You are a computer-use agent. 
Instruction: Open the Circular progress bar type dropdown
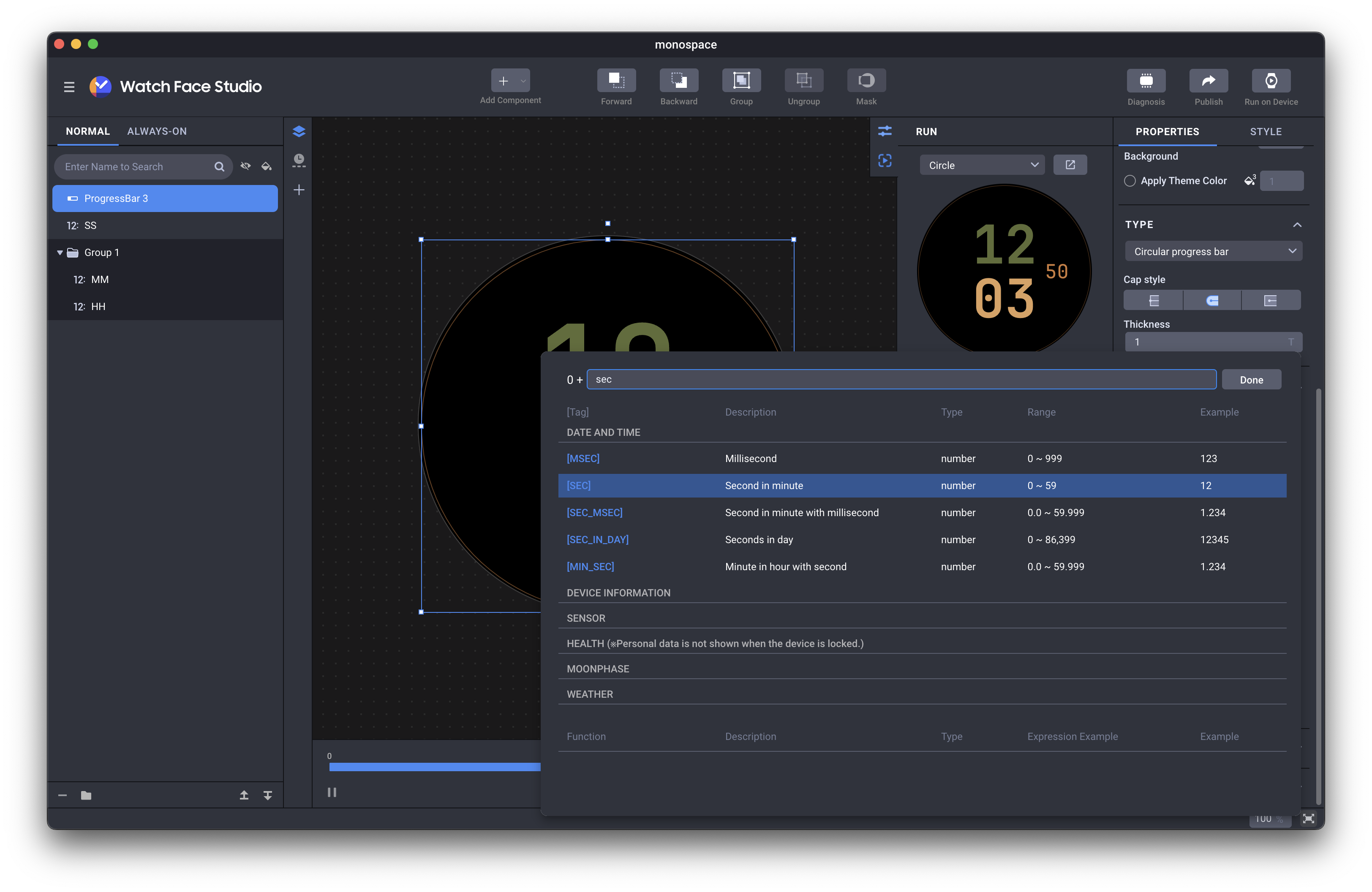[x=1213, y=251]
